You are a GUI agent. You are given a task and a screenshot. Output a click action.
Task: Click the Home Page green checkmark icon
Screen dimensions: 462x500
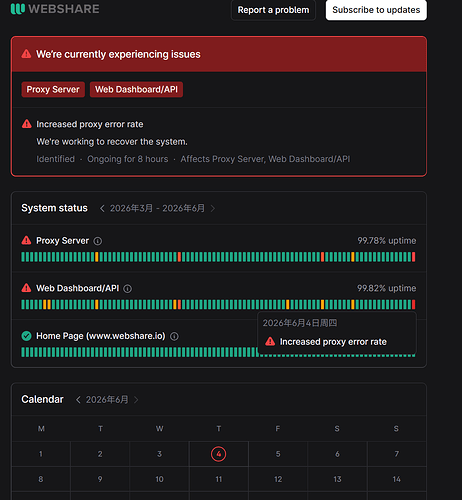click(x=26, y=336)
